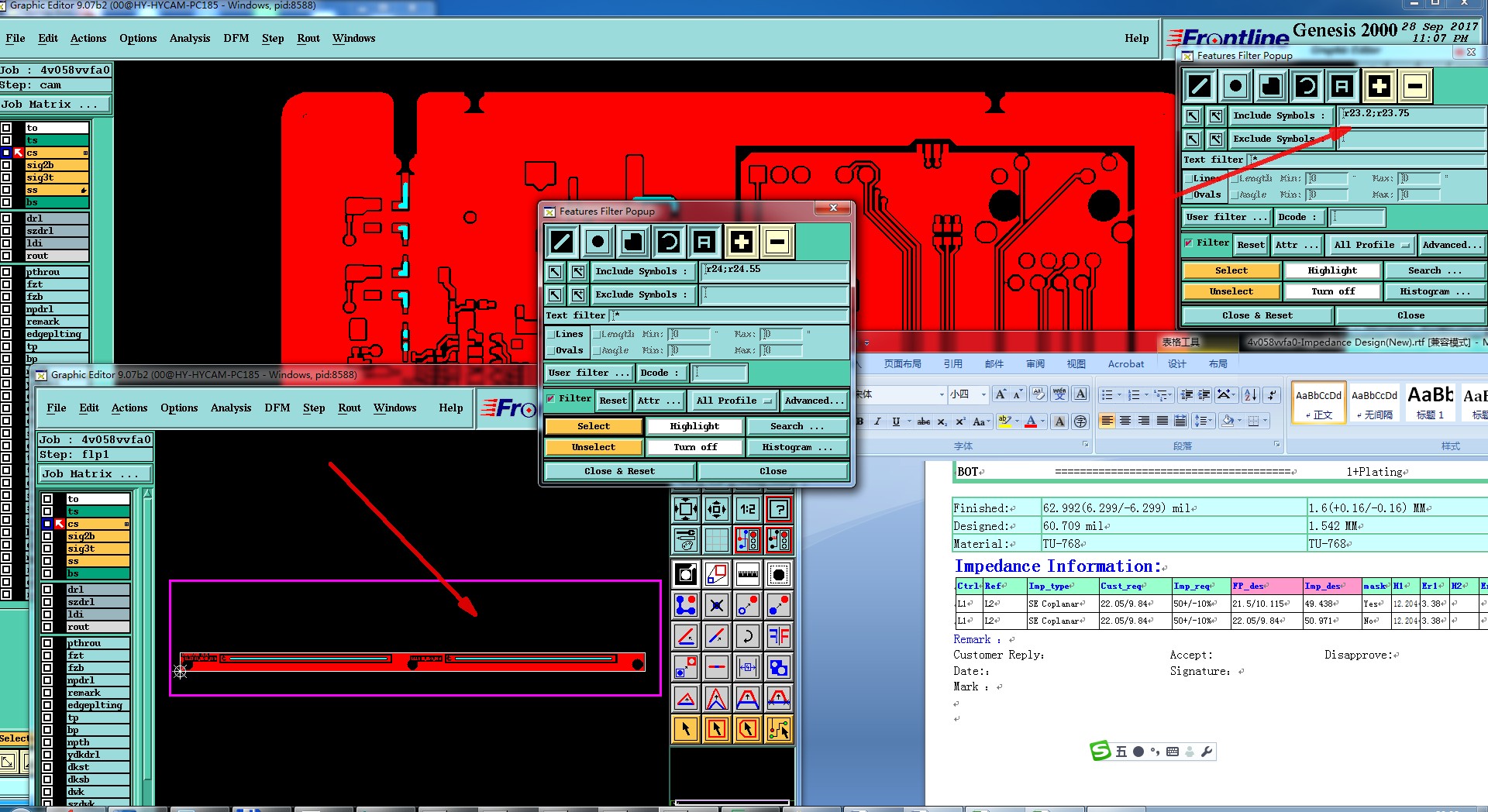Viewport: 1488px width, 812px height.
Task: Tick the rout layer checkbox in flp1 window
Action: point(47,627)
